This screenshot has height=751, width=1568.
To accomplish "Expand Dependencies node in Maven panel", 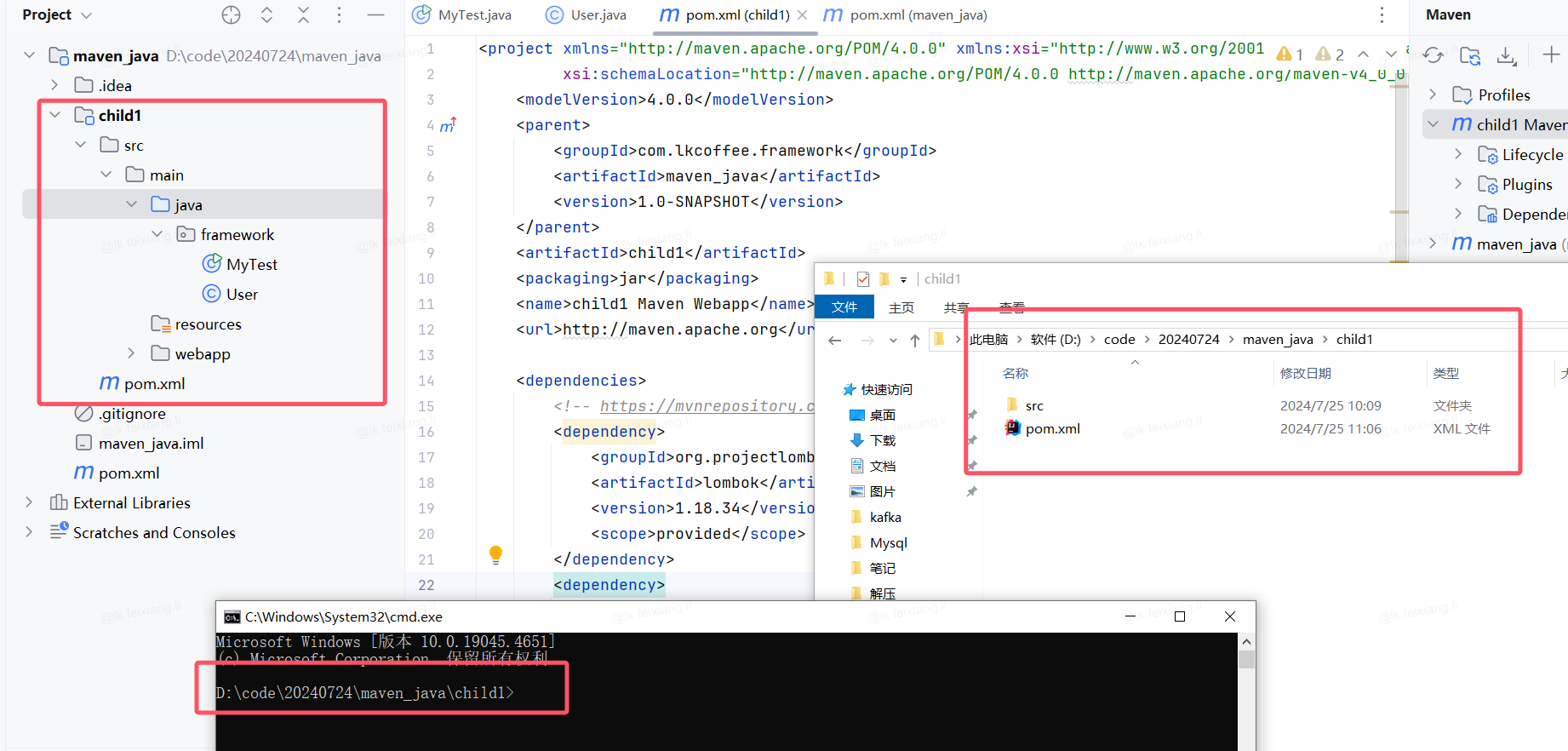I will 1458,214.
